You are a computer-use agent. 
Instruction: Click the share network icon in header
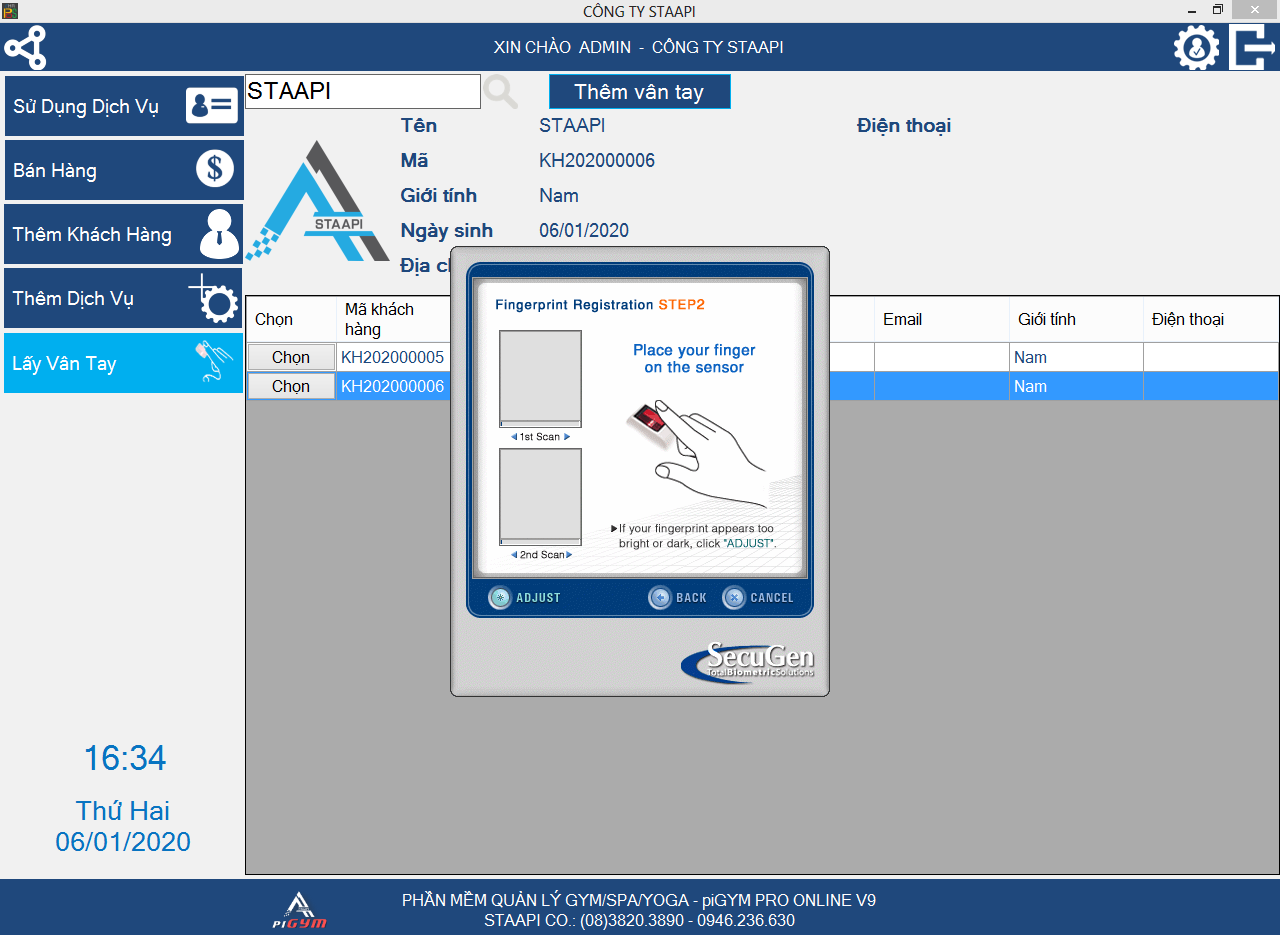tap(25, 47)
